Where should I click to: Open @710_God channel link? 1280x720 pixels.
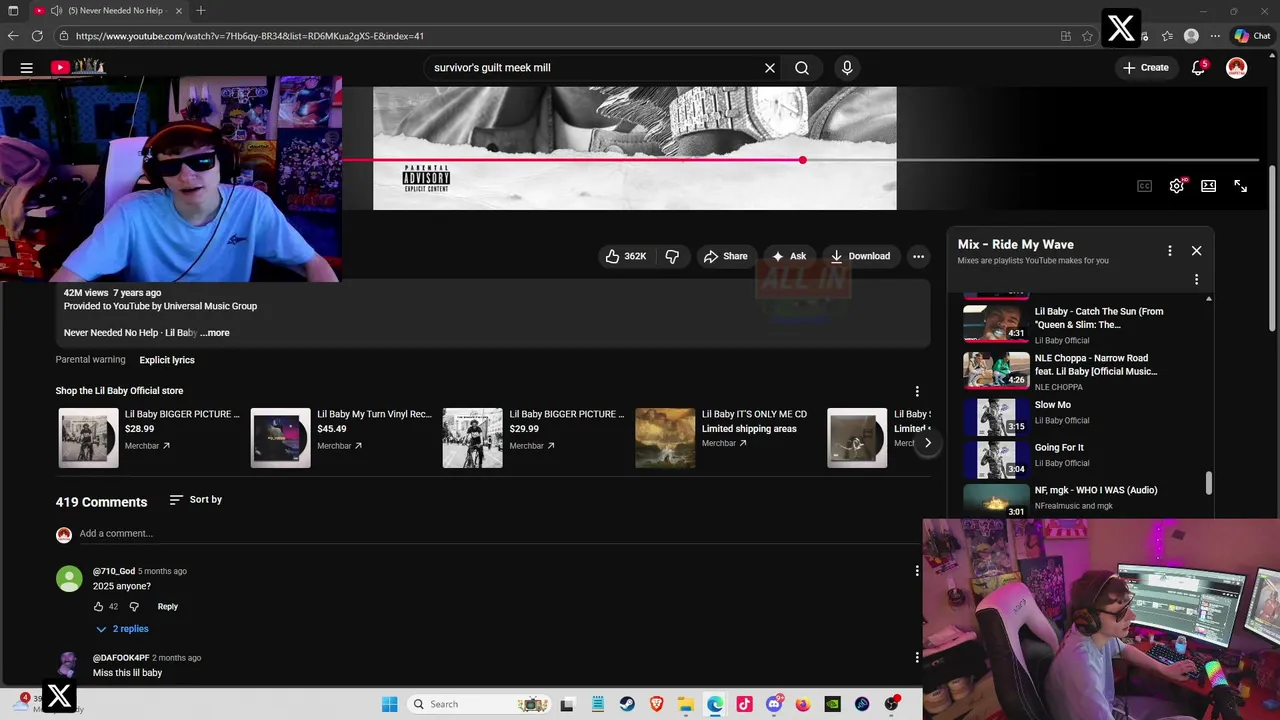pyautogui.click(x=114, y=571)
